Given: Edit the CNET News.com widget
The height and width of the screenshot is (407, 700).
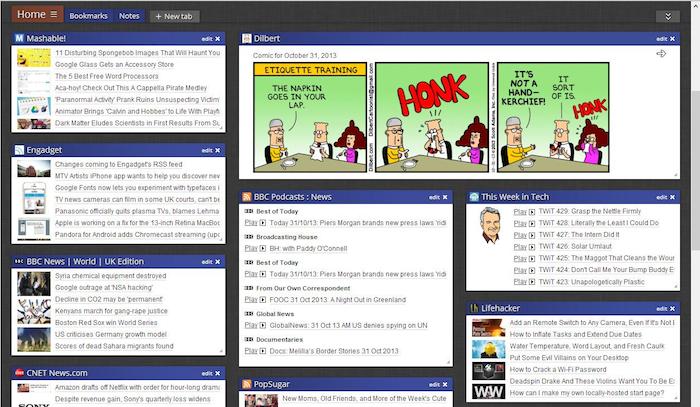Looking at the screenshot, I should (207, 374).
